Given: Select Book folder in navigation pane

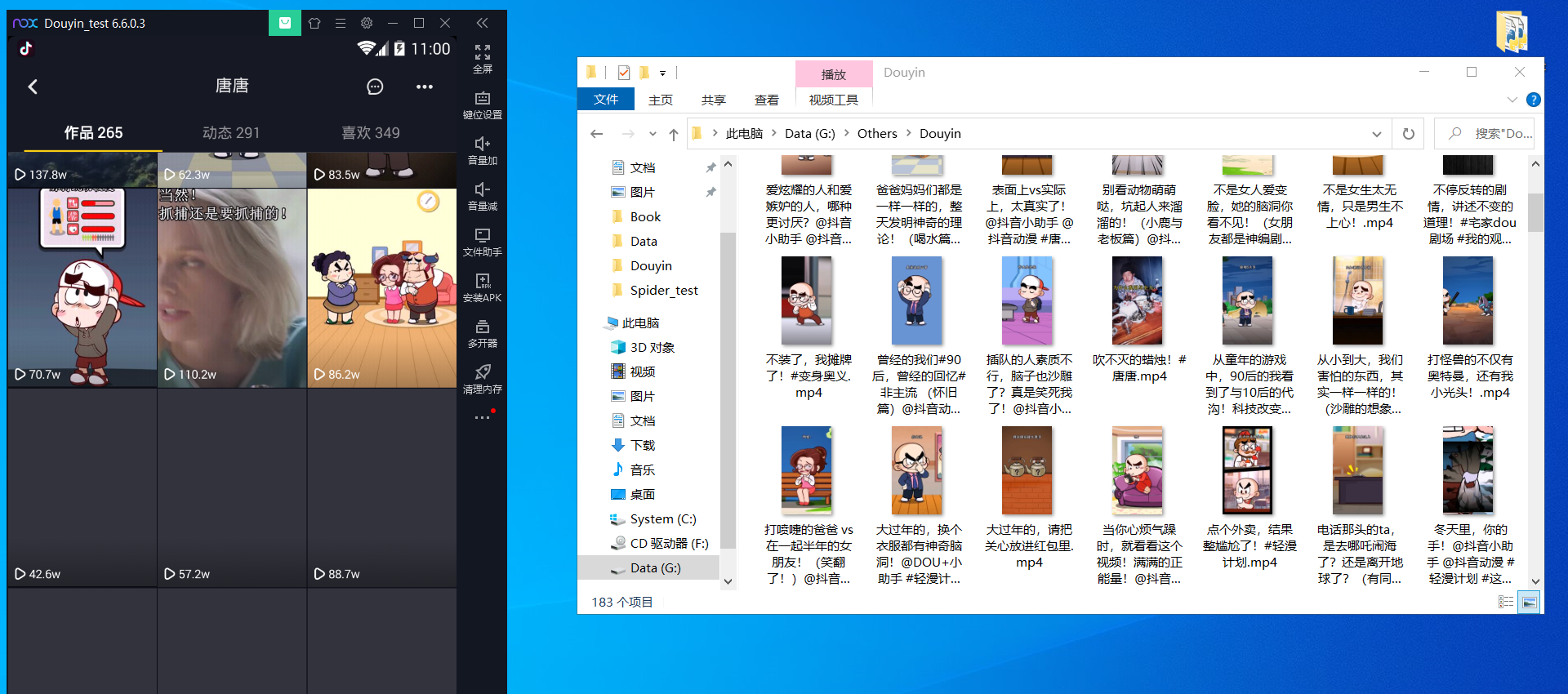Looking at the screenshot, I should [645, 216].
